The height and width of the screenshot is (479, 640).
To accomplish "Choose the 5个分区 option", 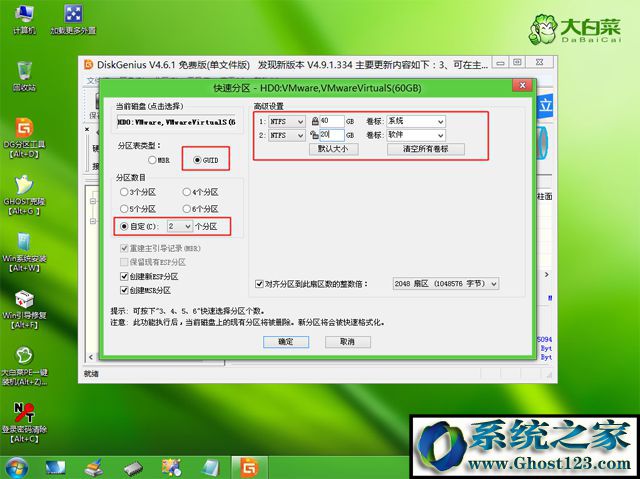I will tap(138, 209).
